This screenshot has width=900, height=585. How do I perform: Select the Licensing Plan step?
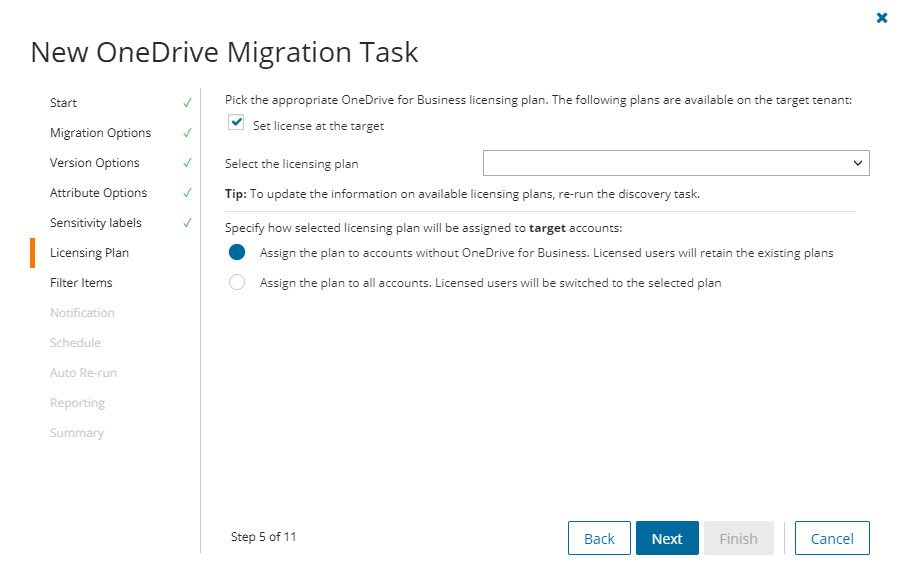(89, 253)
